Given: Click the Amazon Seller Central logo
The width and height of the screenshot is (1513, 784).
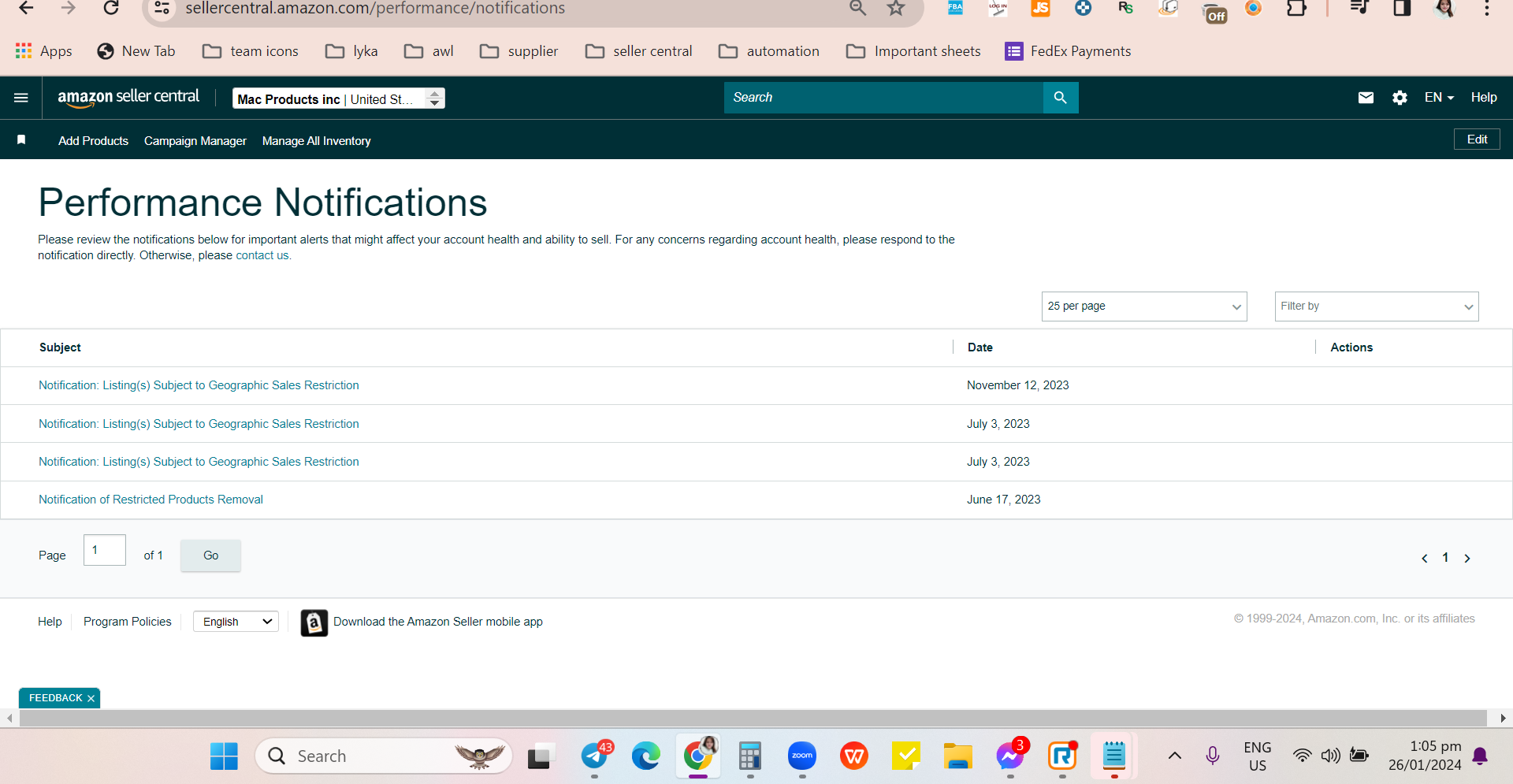Looking at the screenshot, I should (128, 97).
